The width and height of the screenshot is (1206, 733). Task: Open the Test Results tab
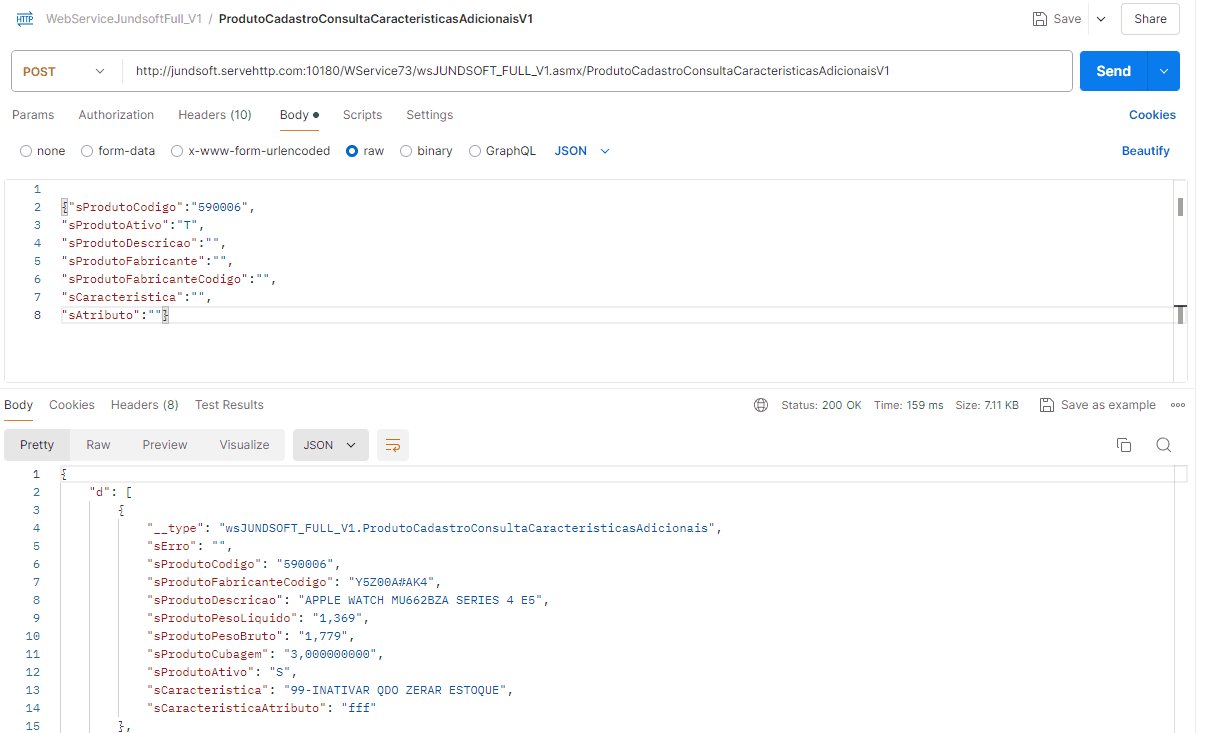[x=229, y=405]
